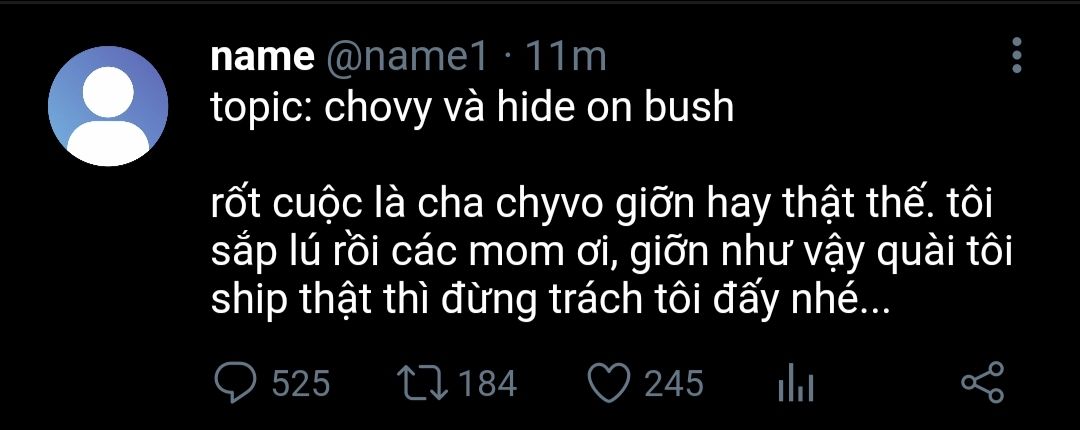Open the three-dot more options menu
The image size is (1080, 430).
(1017, 56)
